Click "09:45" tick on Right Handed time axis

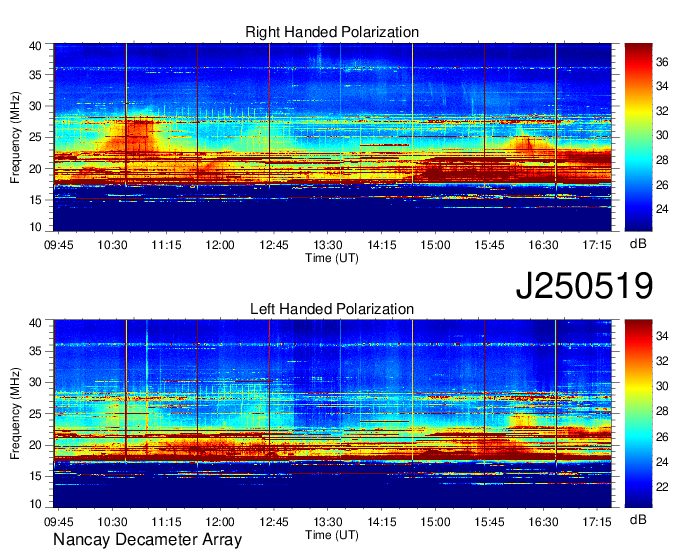tap(59, 245)
